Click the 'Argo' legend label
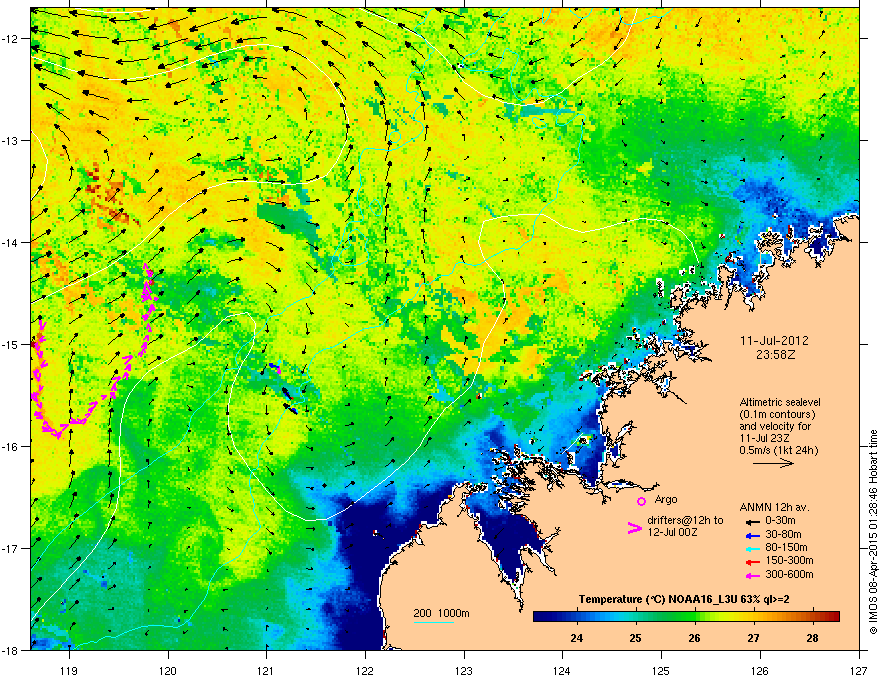Viewport: 880px width, 680px height. tap(666, 499)
